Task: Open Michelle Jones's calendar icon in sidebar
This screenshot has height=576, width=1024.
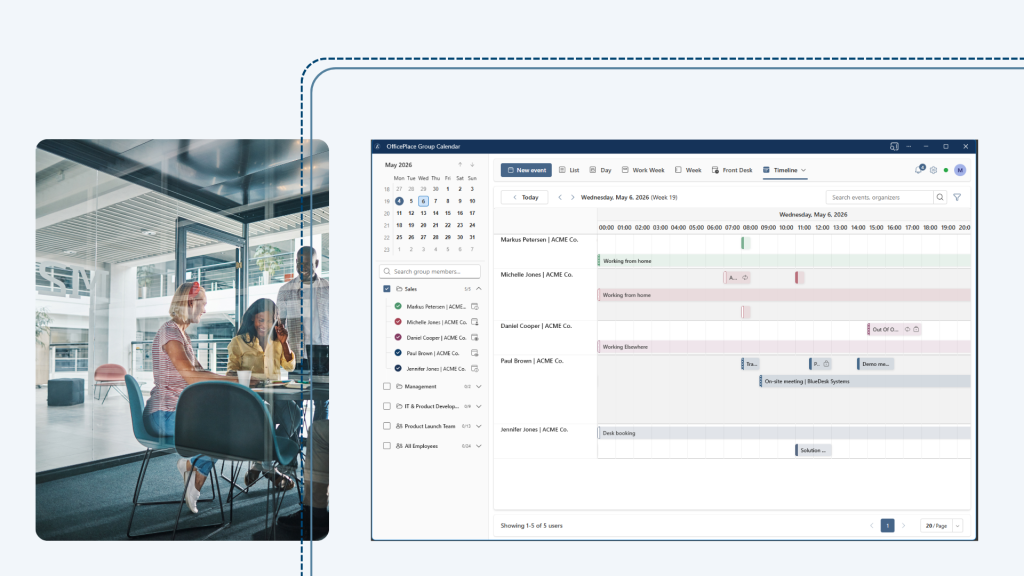Action: pyautogui.click(x=475, y=322)
